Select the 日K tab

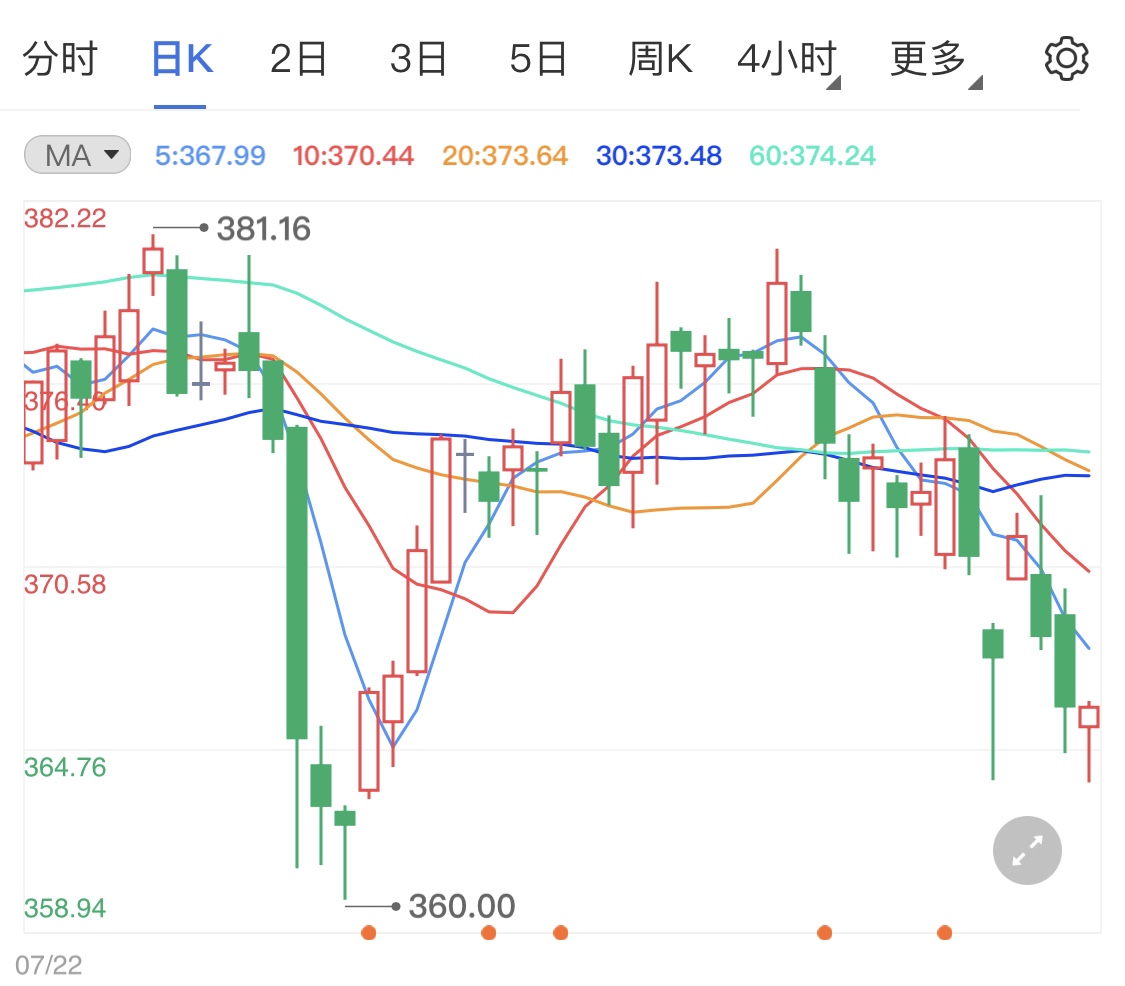coord(182,59)
